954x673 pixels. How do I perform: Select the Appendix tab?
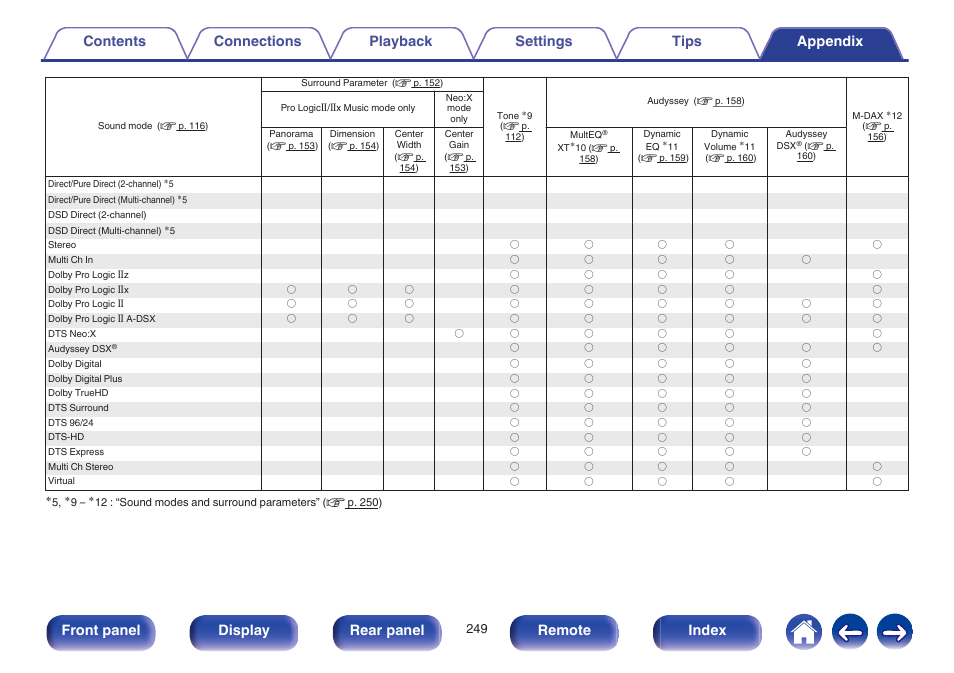[830, 41]
